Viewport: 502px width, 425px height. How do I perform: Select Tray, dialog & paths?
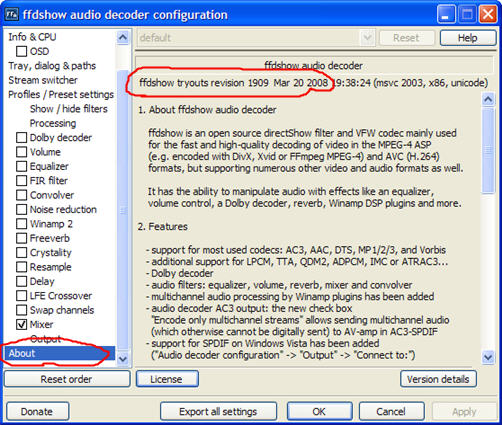click(x=52, y=66)
